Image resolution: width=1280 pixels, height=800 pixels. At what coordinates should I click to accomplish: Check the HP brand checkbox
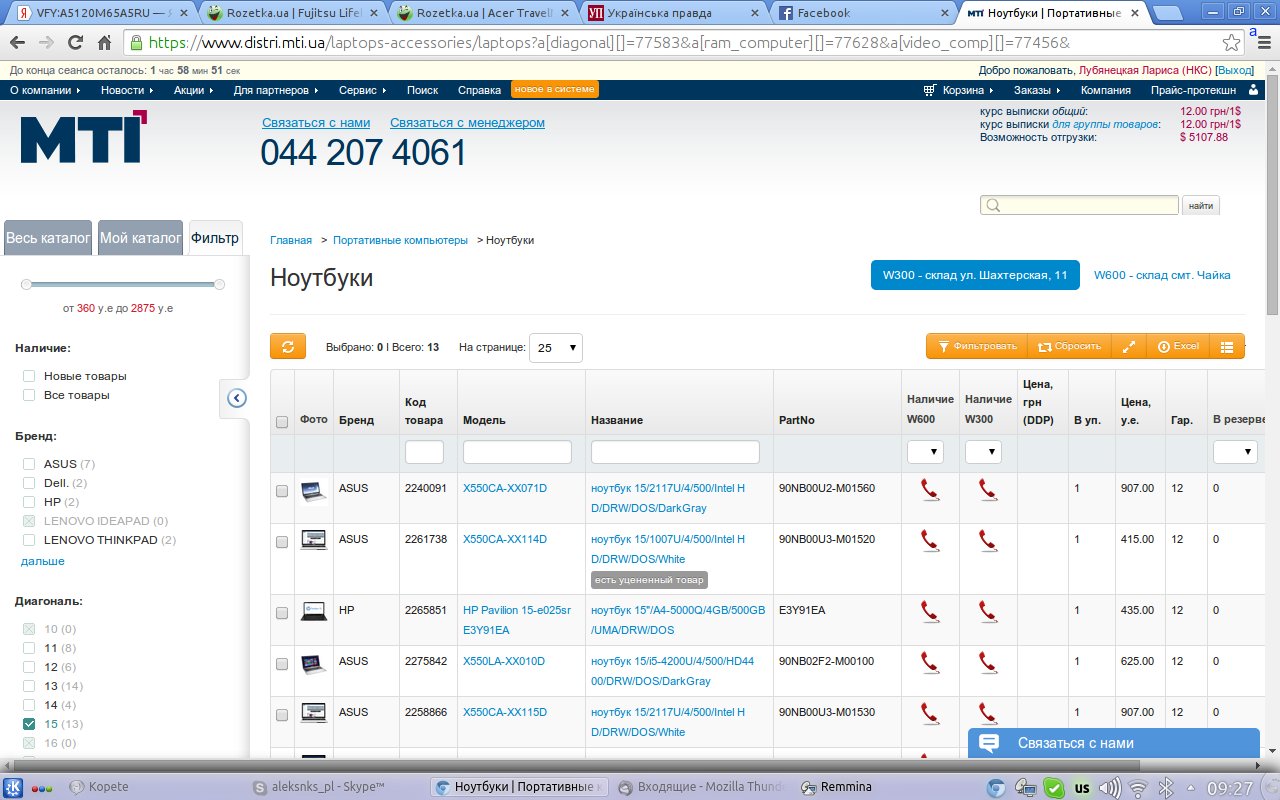[x=29, y=502]
